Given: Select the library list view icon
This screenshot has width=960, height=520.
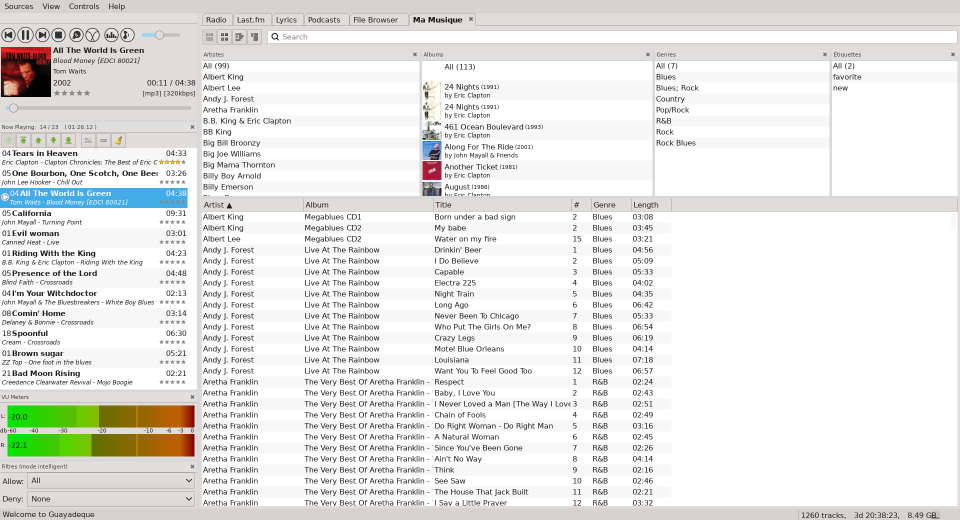Looking at the screenshot, I should click(209, 37).
